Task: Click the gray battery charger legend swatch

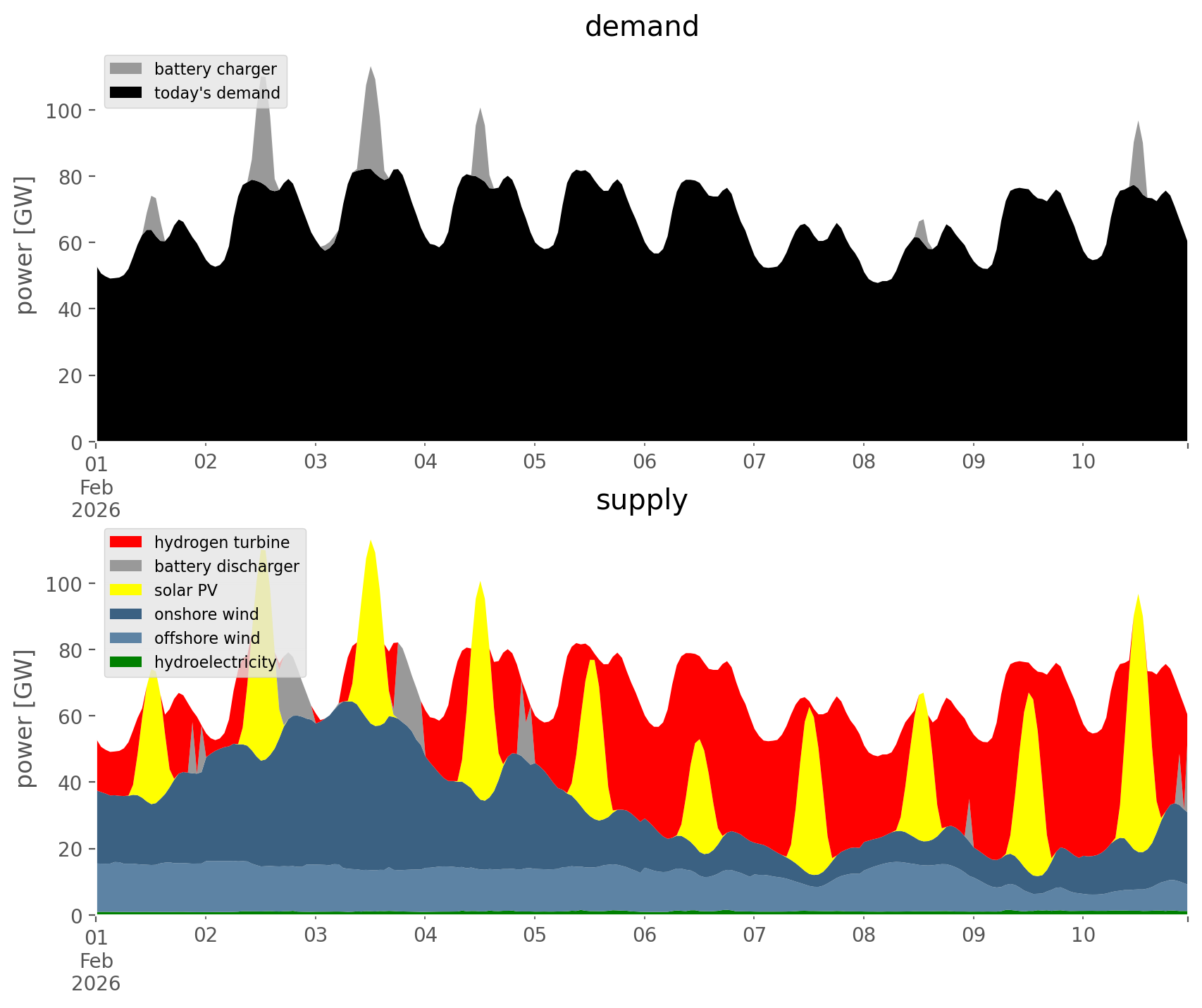Action: pos(126,68)
